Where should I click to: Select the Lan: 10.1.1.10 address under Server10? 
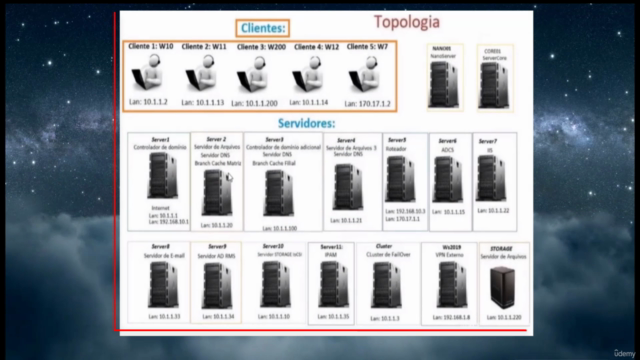[x=274, y=316]
